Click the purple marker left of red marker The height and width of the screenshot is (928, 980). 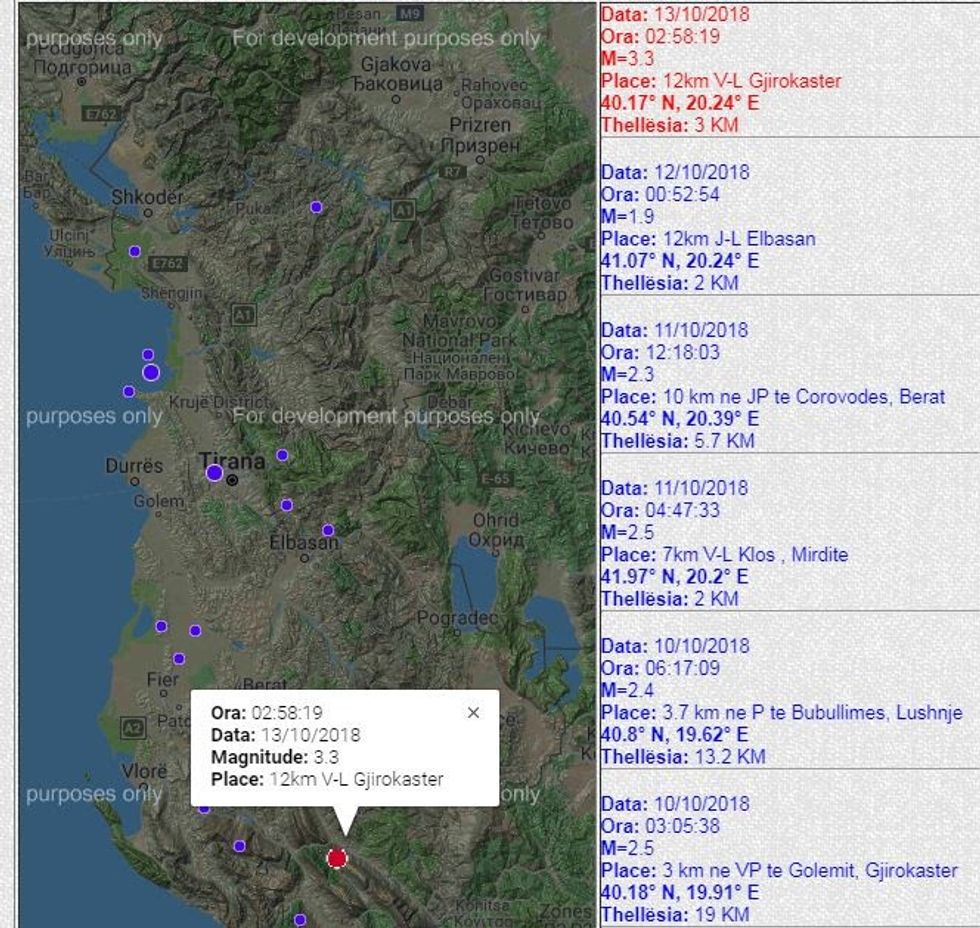click(240, 846)
